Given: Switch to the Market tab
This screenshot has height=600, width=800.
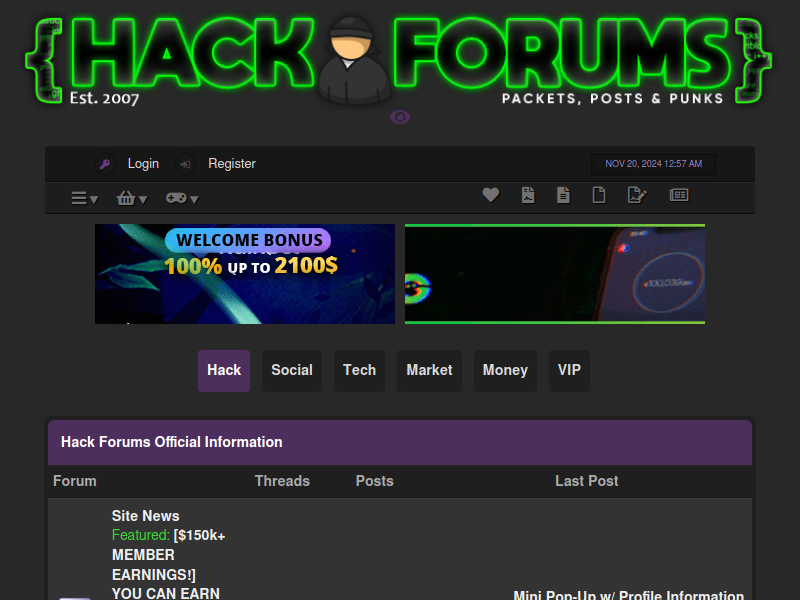Looking at the screenshot, I should pyautogui.click(x=429, y=370).
